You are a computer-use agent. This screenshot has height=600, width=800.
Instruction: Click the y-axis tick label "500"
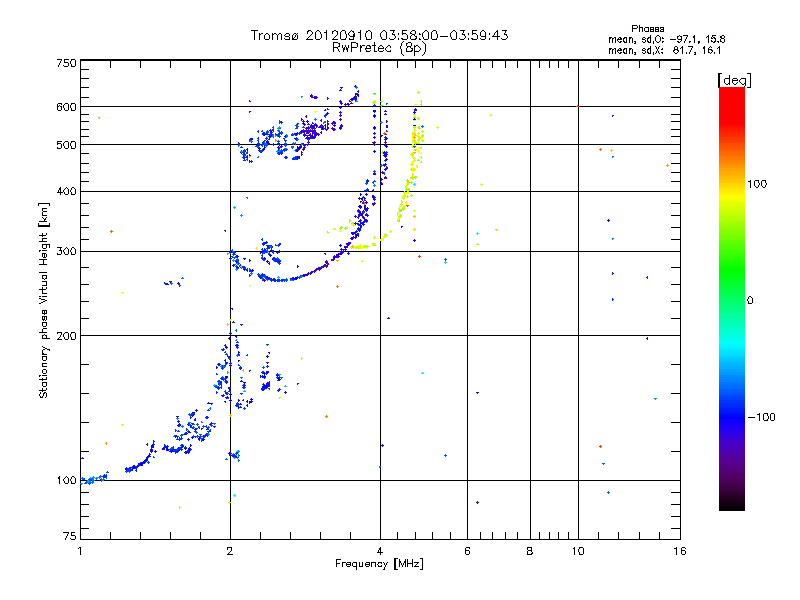(x=66, y=145)
